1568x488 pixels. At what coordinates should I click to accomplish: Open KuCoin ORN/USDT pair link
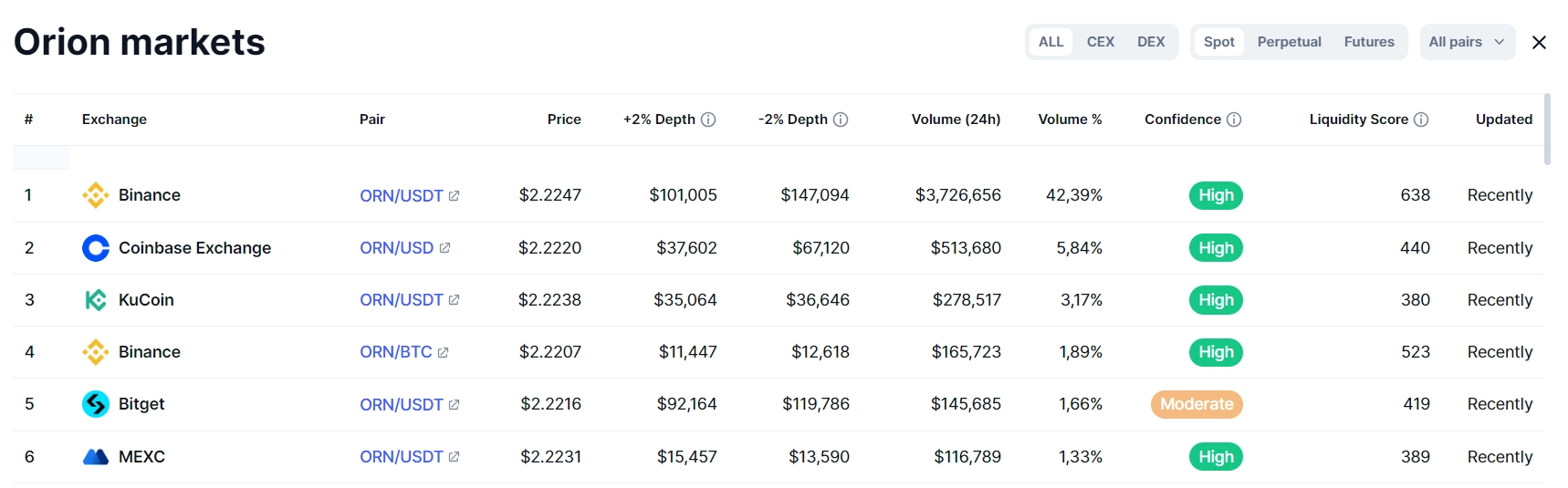[x=402, y=300]
